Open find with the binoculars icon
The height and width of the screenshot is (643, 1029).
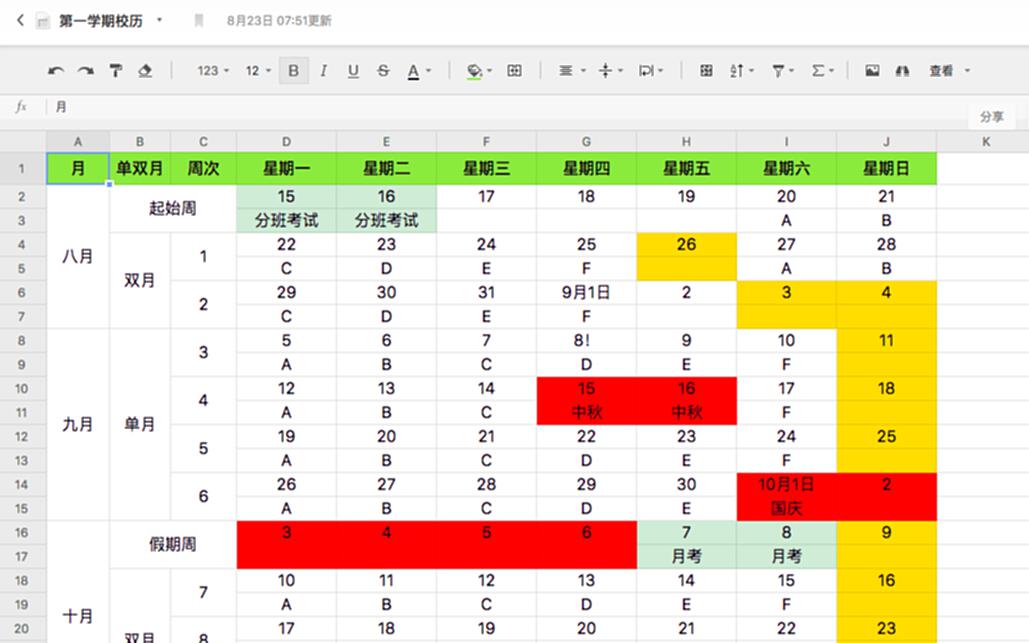coord(903,71)
